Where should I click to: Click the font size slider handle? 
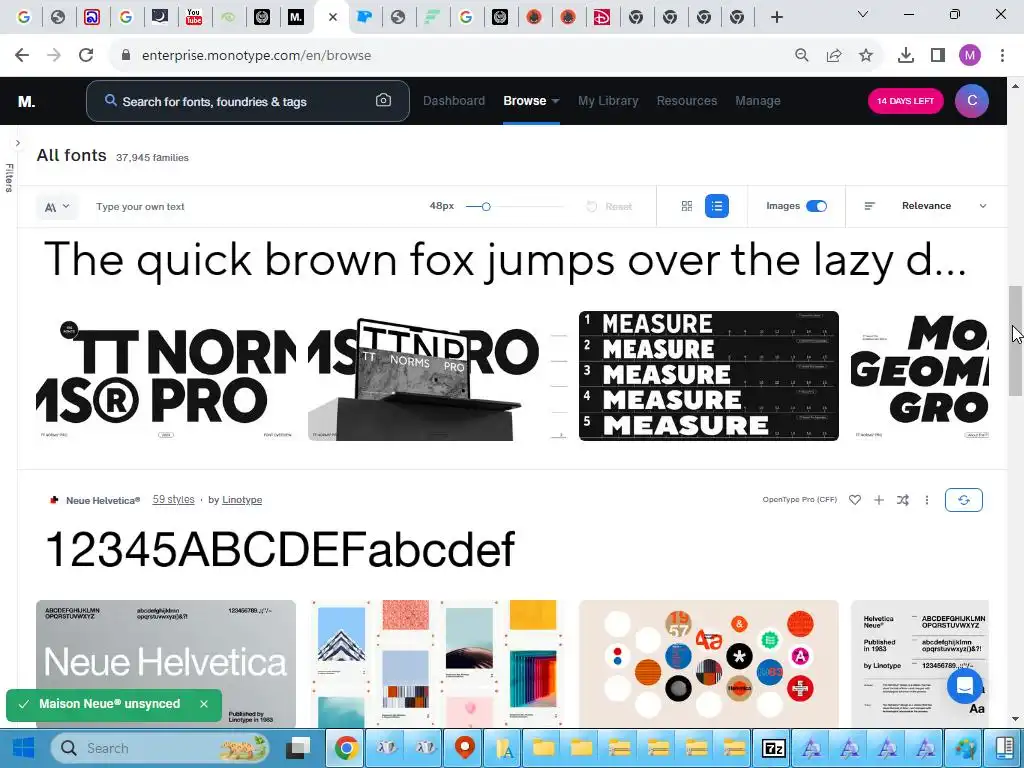486,206
